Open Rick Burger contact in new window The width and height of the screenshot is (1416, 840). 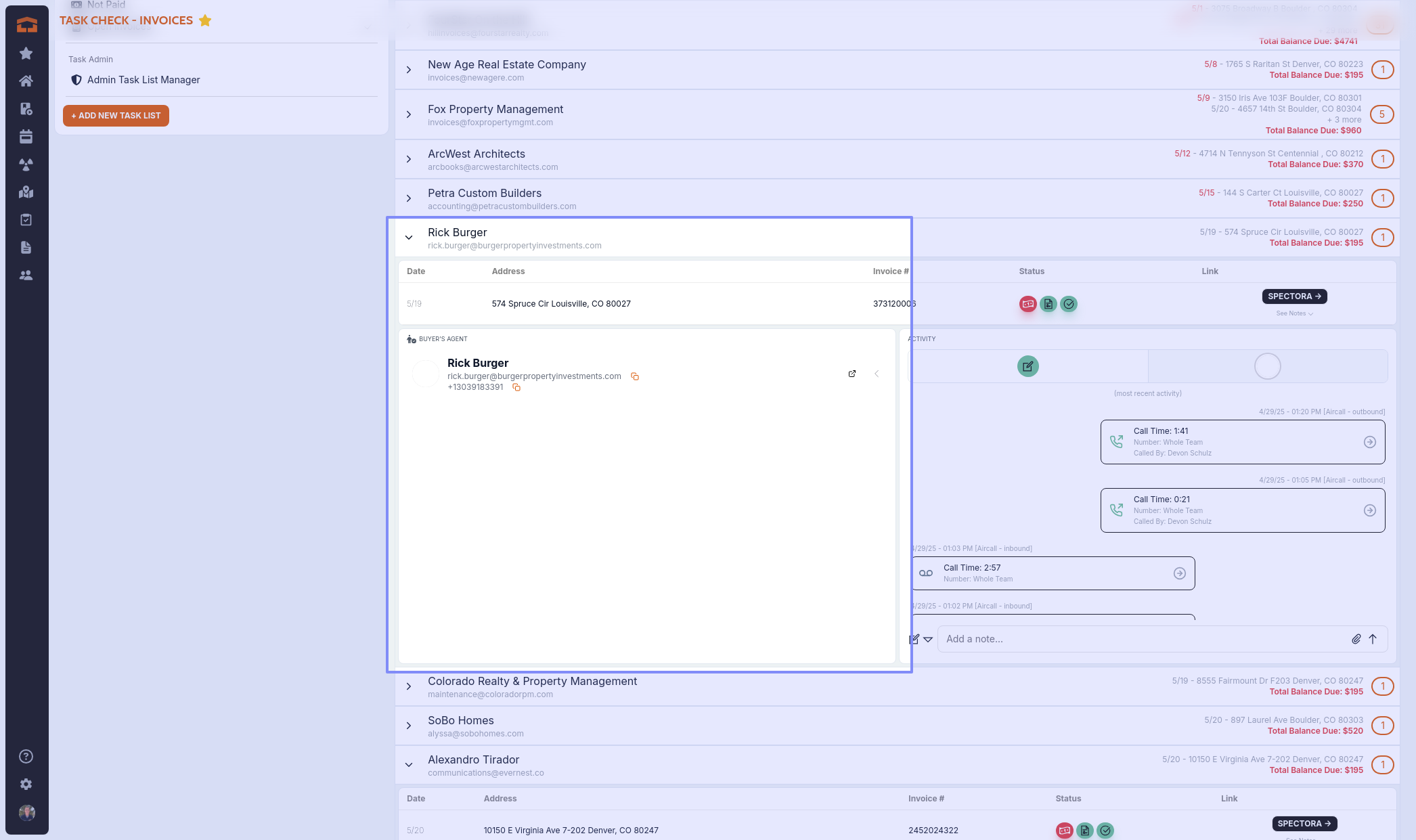(852, 374)
